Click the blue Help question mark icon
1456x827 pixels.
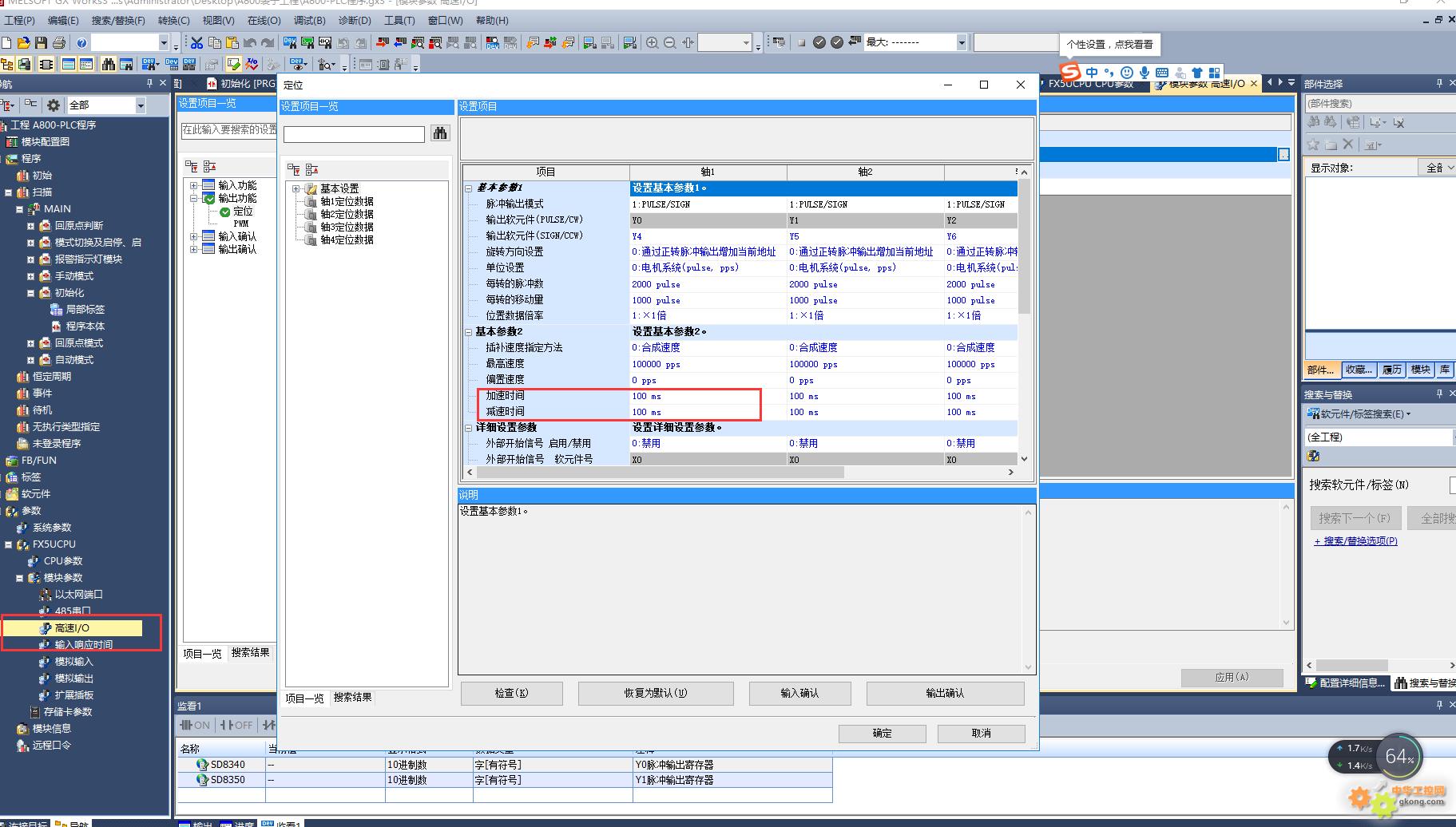81,42
